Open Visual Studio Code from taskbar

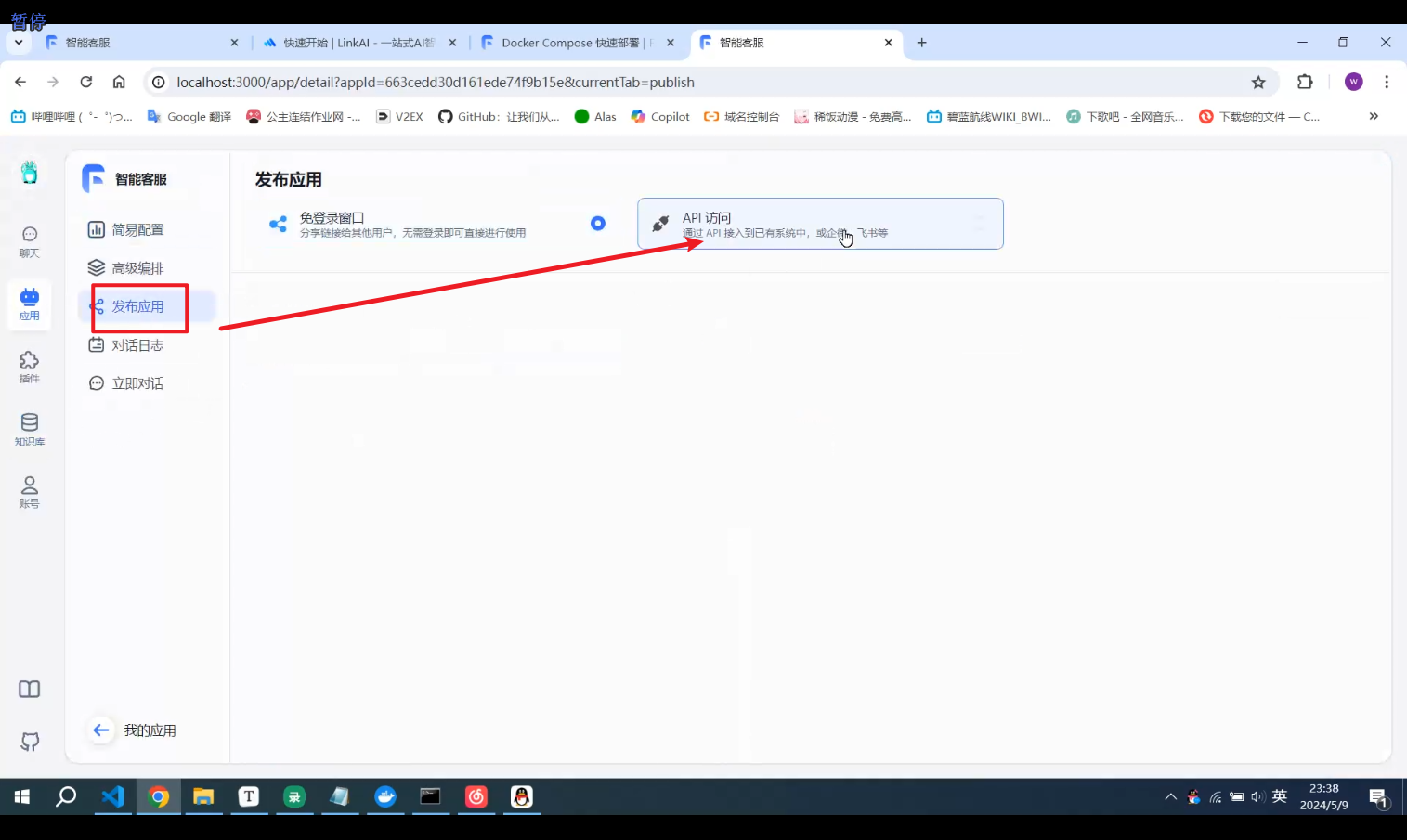pyautogui.click(x=112, y=796)
